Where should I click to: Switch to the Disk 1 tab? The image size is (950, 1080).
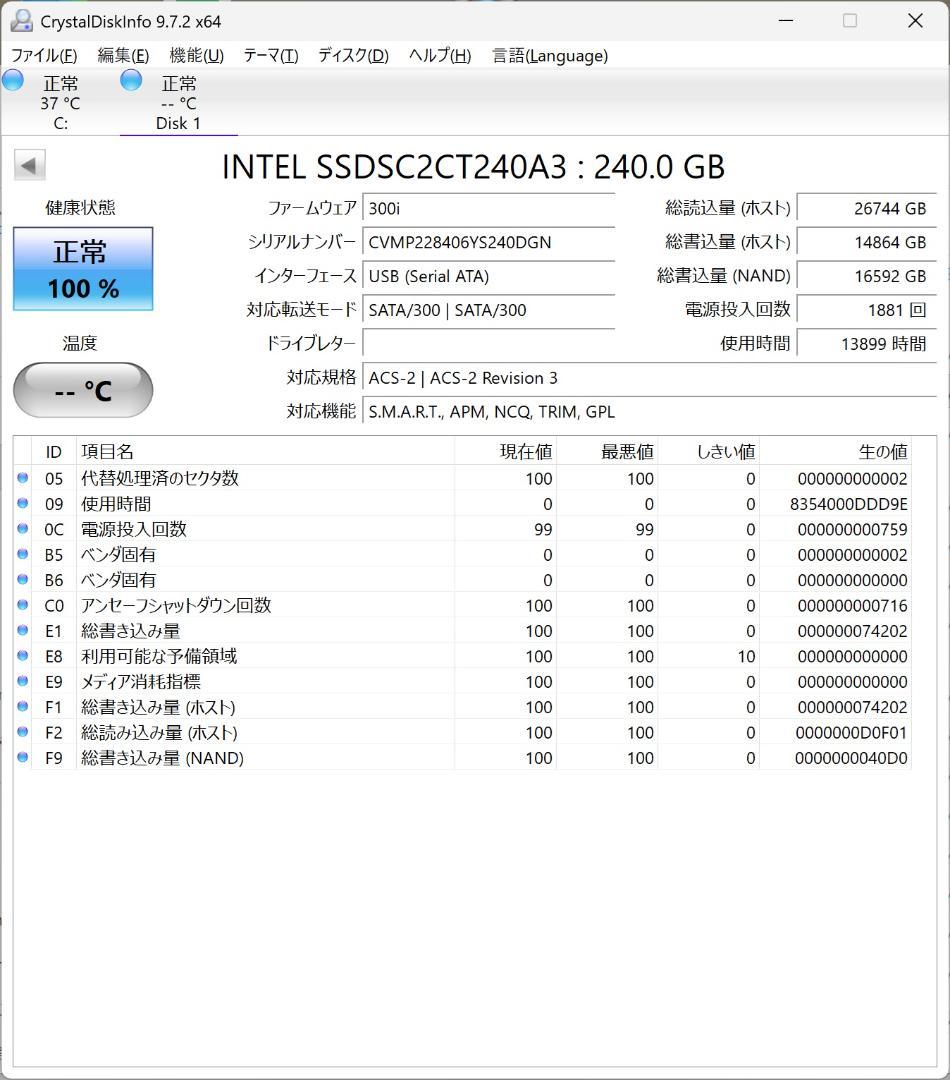pyautogui.click(x=178, y=100)
